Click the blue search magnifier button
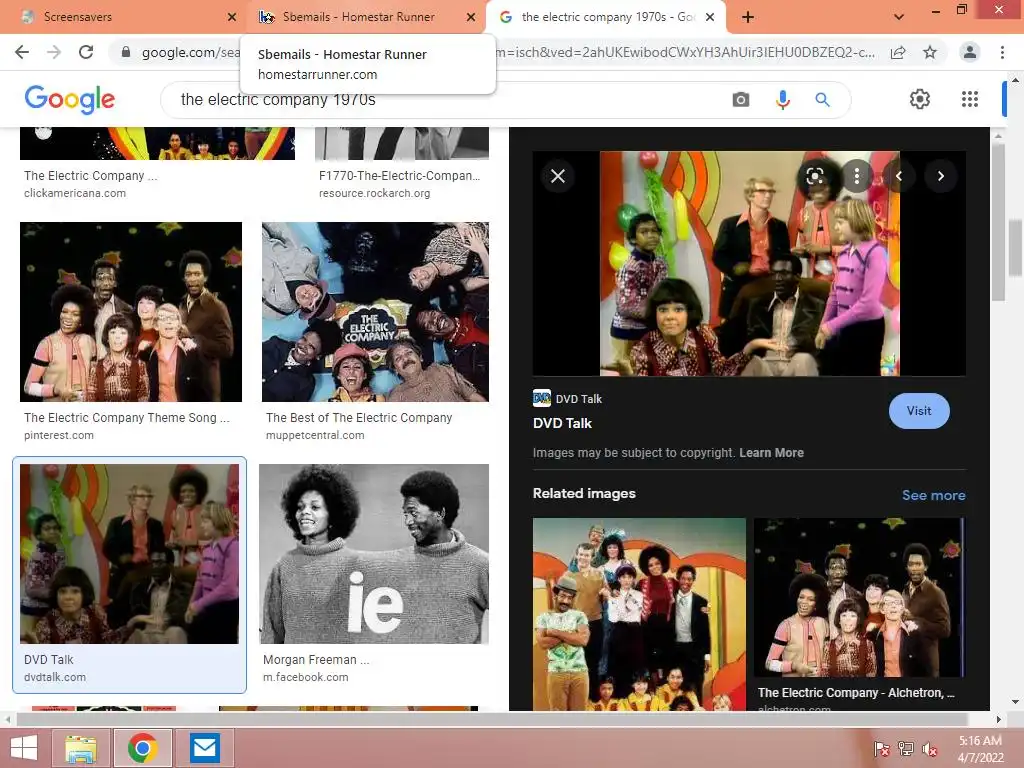This screenshot has width=1024, height=768. click(822, 100)
